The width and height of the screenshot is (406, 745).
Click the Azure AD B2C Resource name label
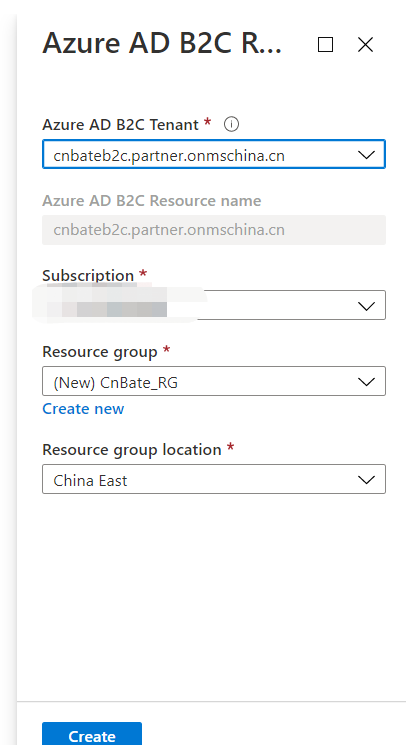[151, 201]
